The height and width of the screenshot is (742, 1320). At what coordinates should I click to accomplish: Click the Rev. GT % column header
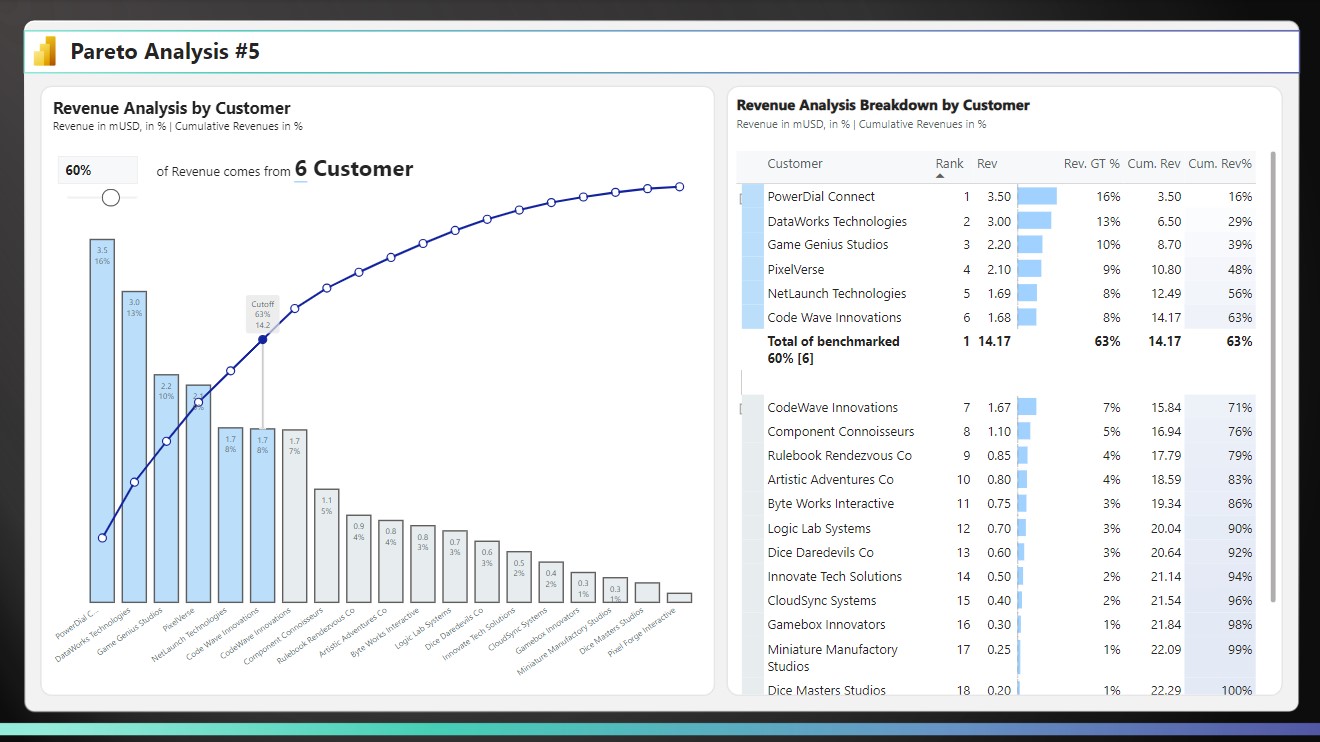click(1091, 164)
